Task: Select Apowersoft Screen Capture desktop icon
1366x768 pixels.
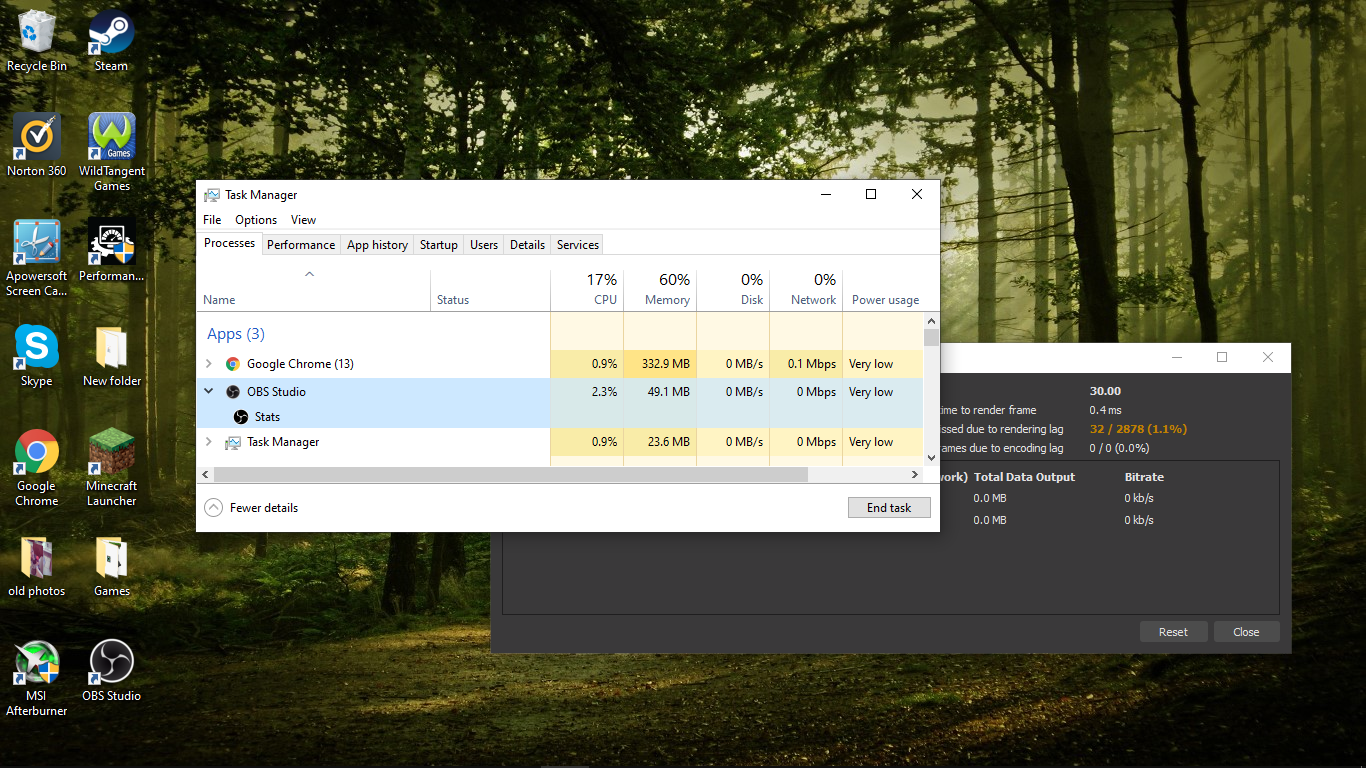Action: pos(37,258)
